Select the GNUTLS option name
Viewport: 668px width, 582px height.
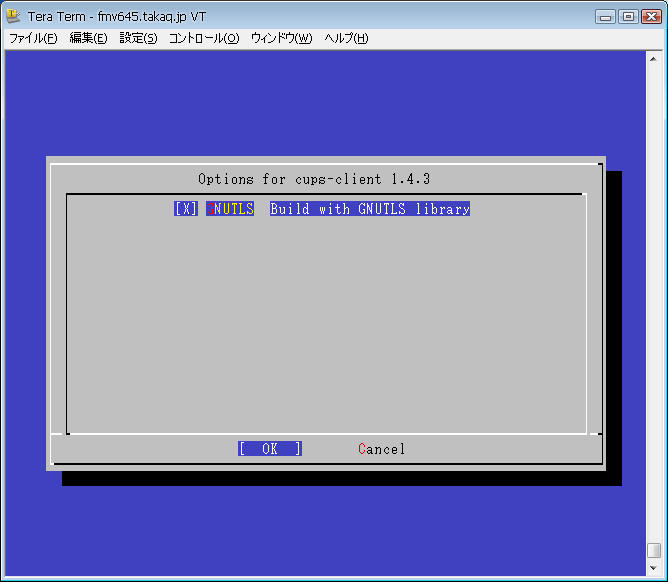[x=230, y=209]
